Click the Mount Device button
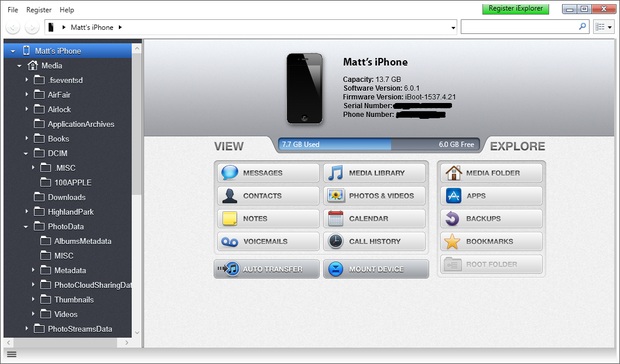Image resolution: width=620 pixels, height=364 pixels. [376, 269]
